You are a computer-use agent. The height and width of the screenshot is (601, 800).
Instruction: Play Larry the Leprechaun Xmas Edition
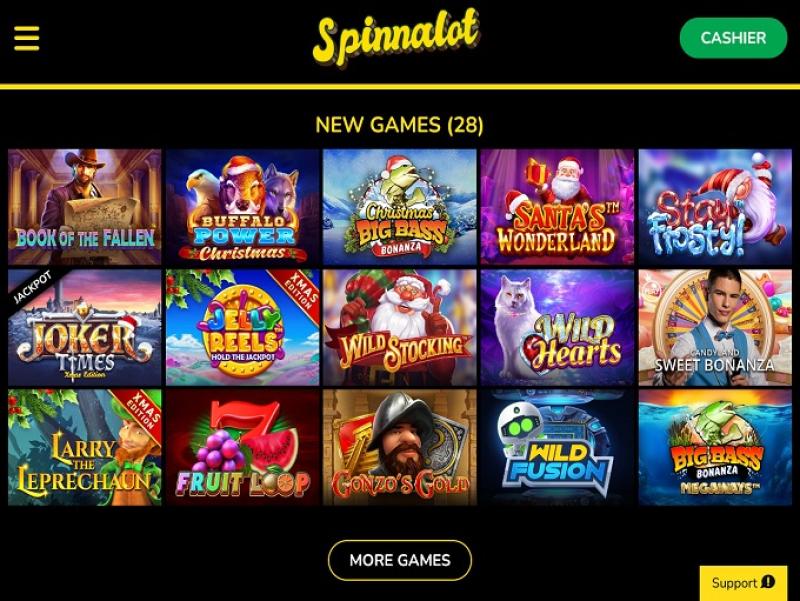pos(85,447)
